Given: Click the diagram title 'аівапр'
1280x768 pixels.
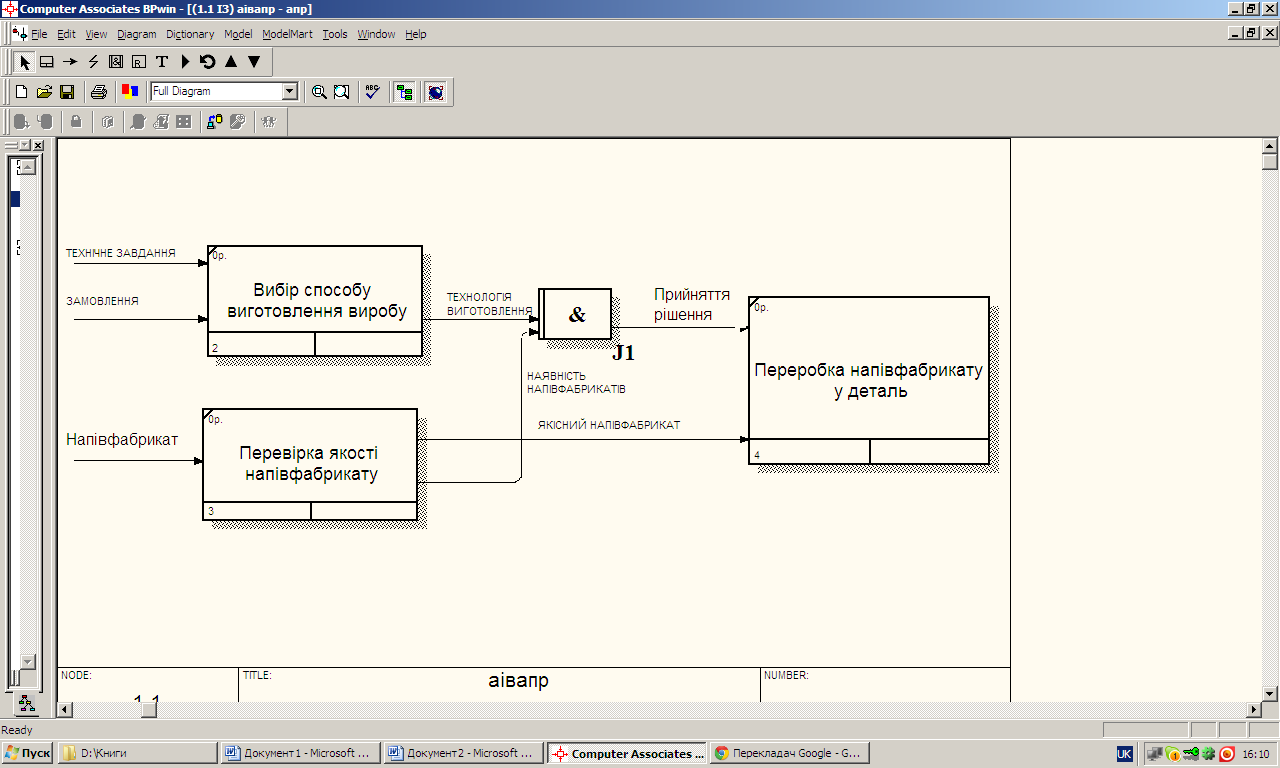Looking at the screenshot, I should (x=519, y=681).
